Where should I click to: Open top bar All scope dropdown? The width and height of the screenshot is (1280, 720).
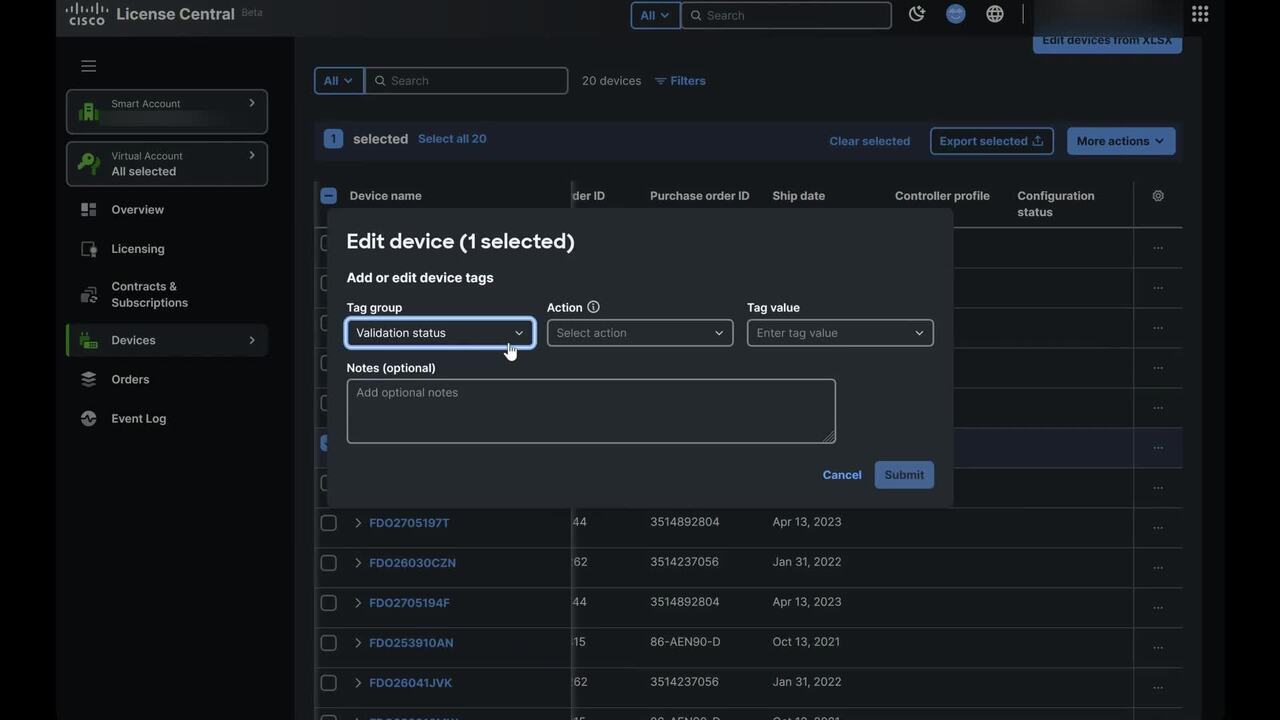tap(655, 15)
